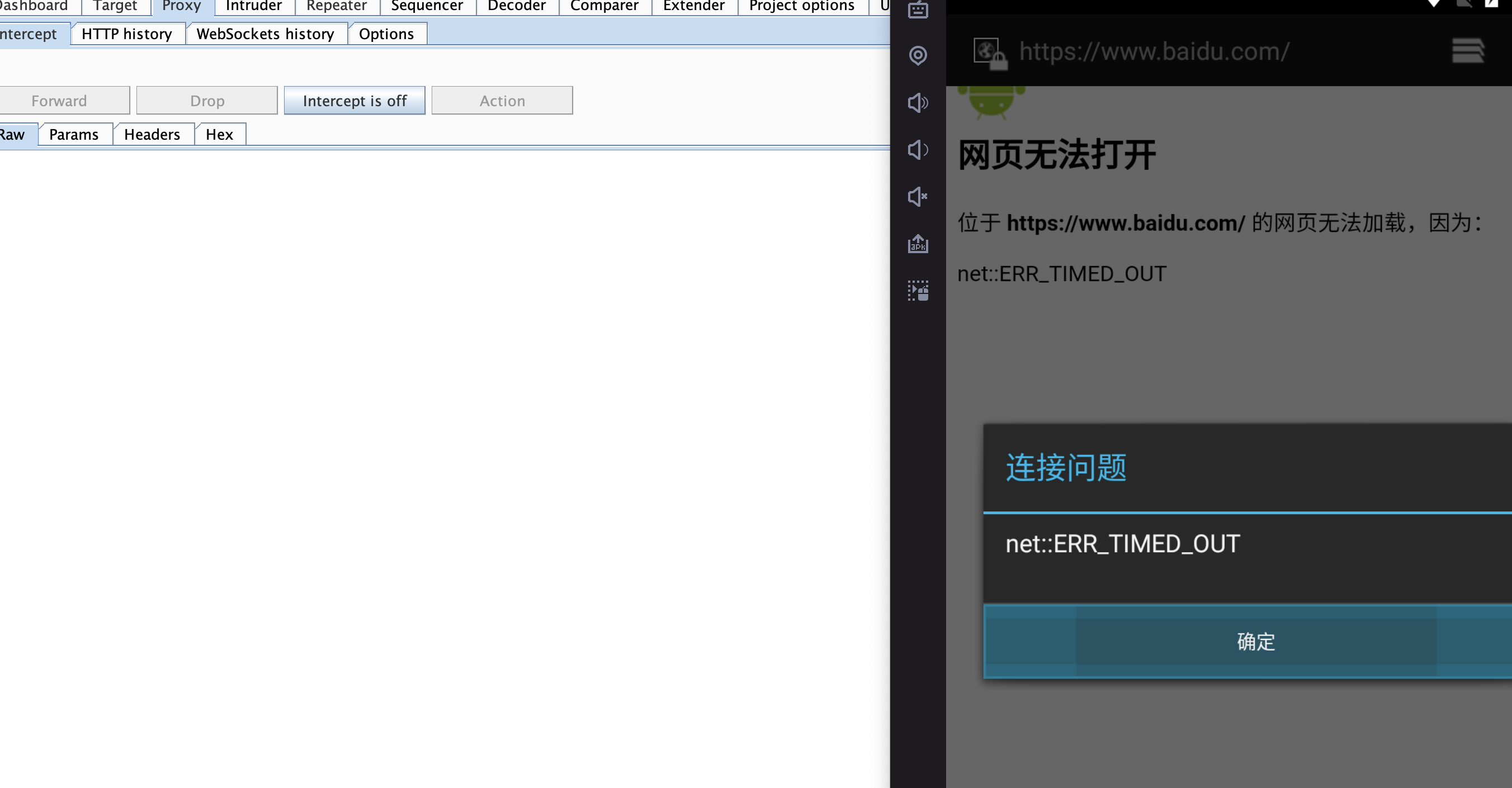The width and height of the screenshot is (1512, 788).
Task: Open the Action button menu
Action: [503, 101]
